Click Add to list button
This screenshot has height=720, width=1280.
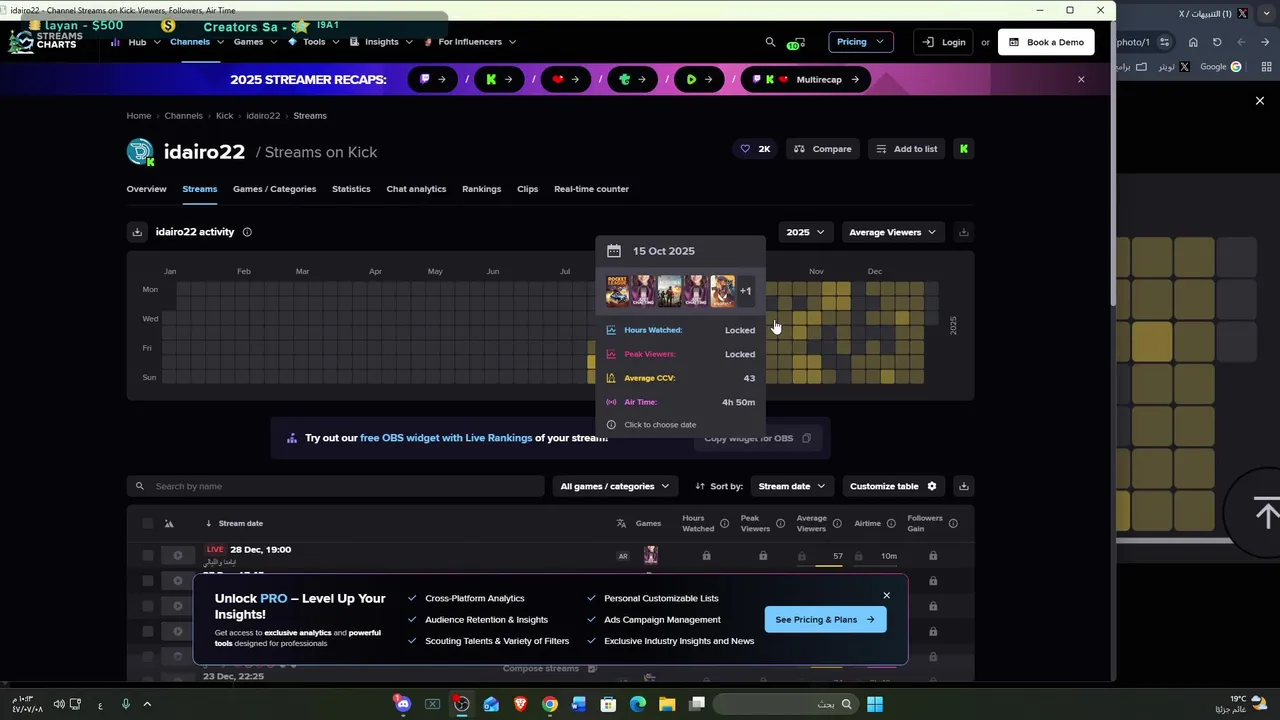(907, 149)
